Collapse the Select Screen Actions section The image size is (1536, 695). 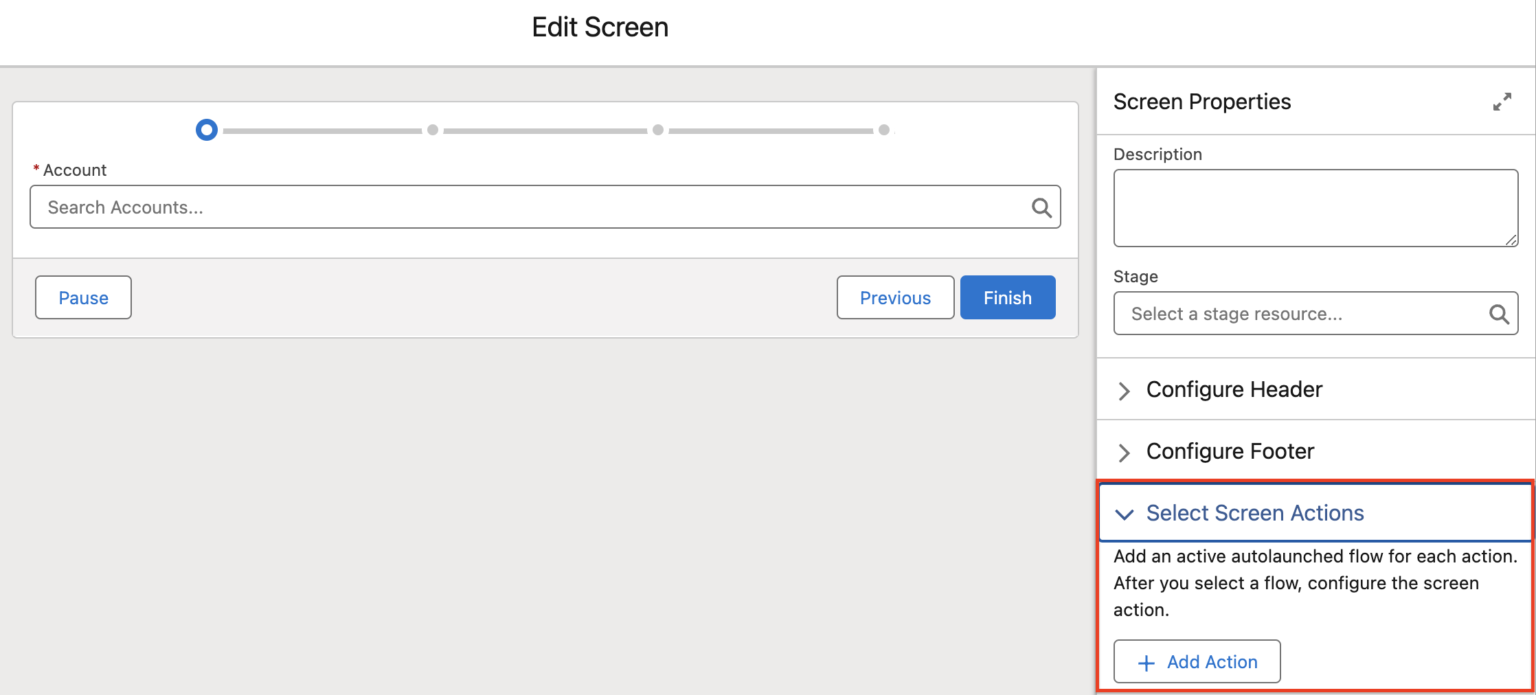pyautogui.click(x=1123, y=514)
